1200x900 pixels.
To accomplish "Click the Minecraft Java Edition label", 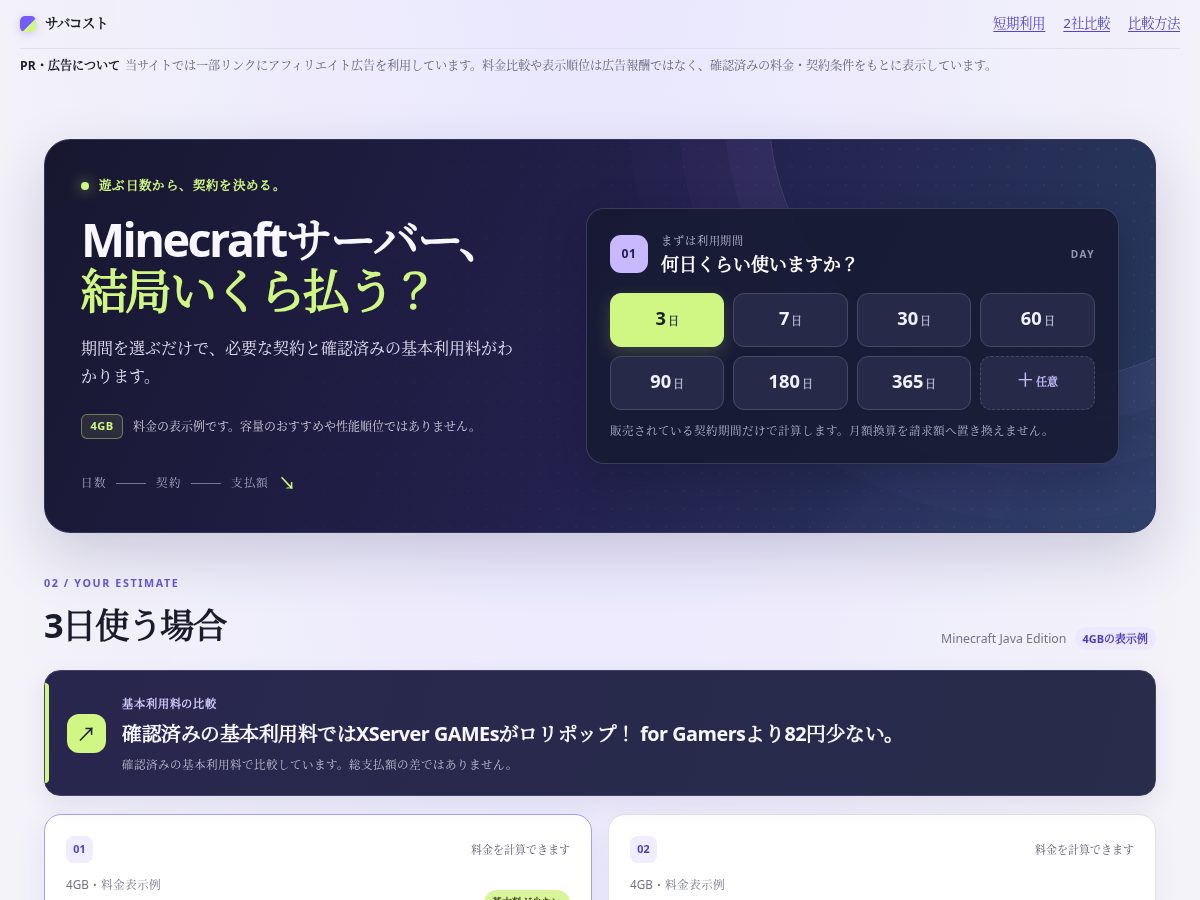I will click(x=1003, y=638).
